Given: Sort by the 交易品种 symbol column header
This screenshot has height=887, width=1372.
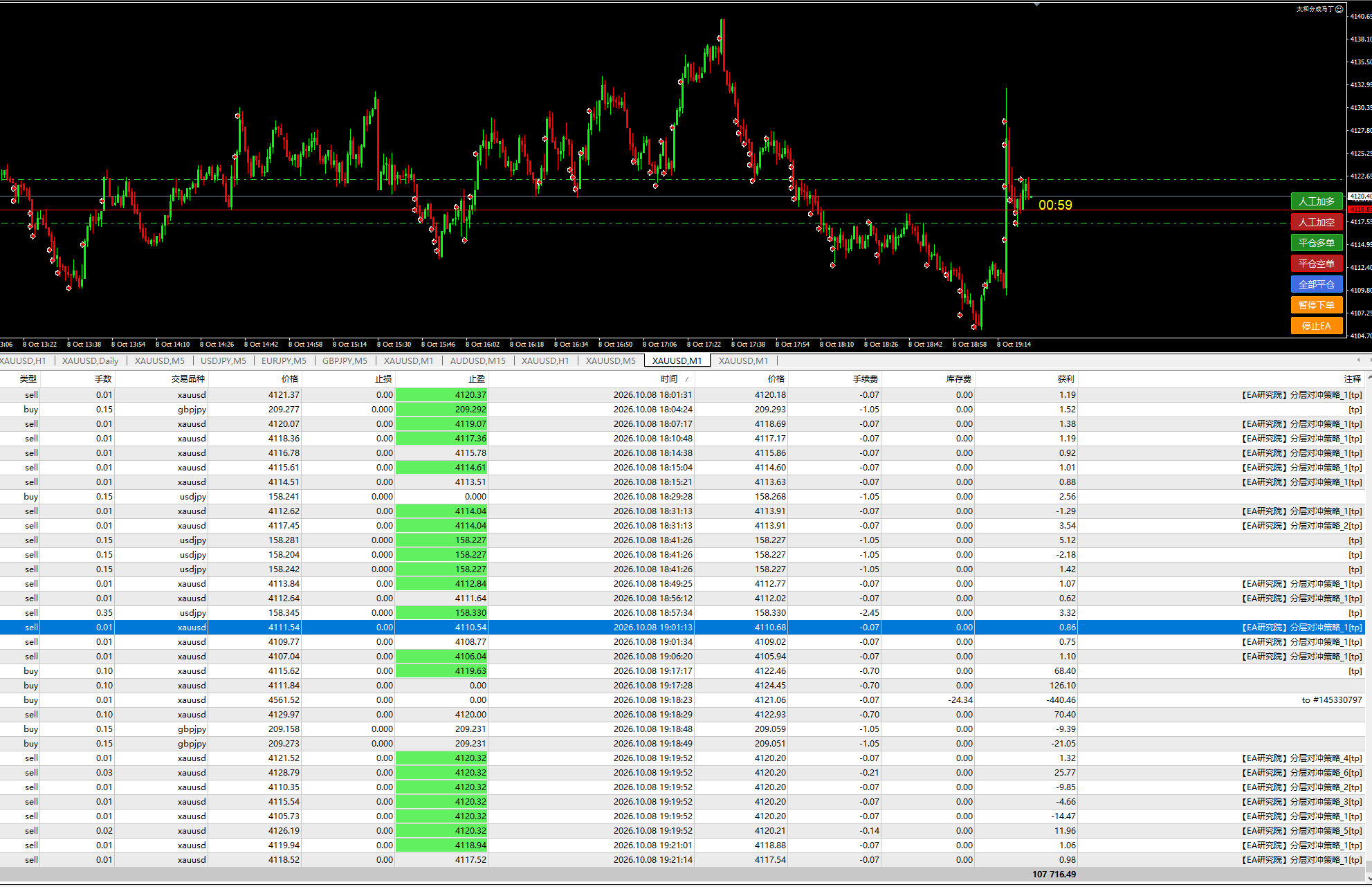Looking at the screenshot, I should tap(161, 379).
